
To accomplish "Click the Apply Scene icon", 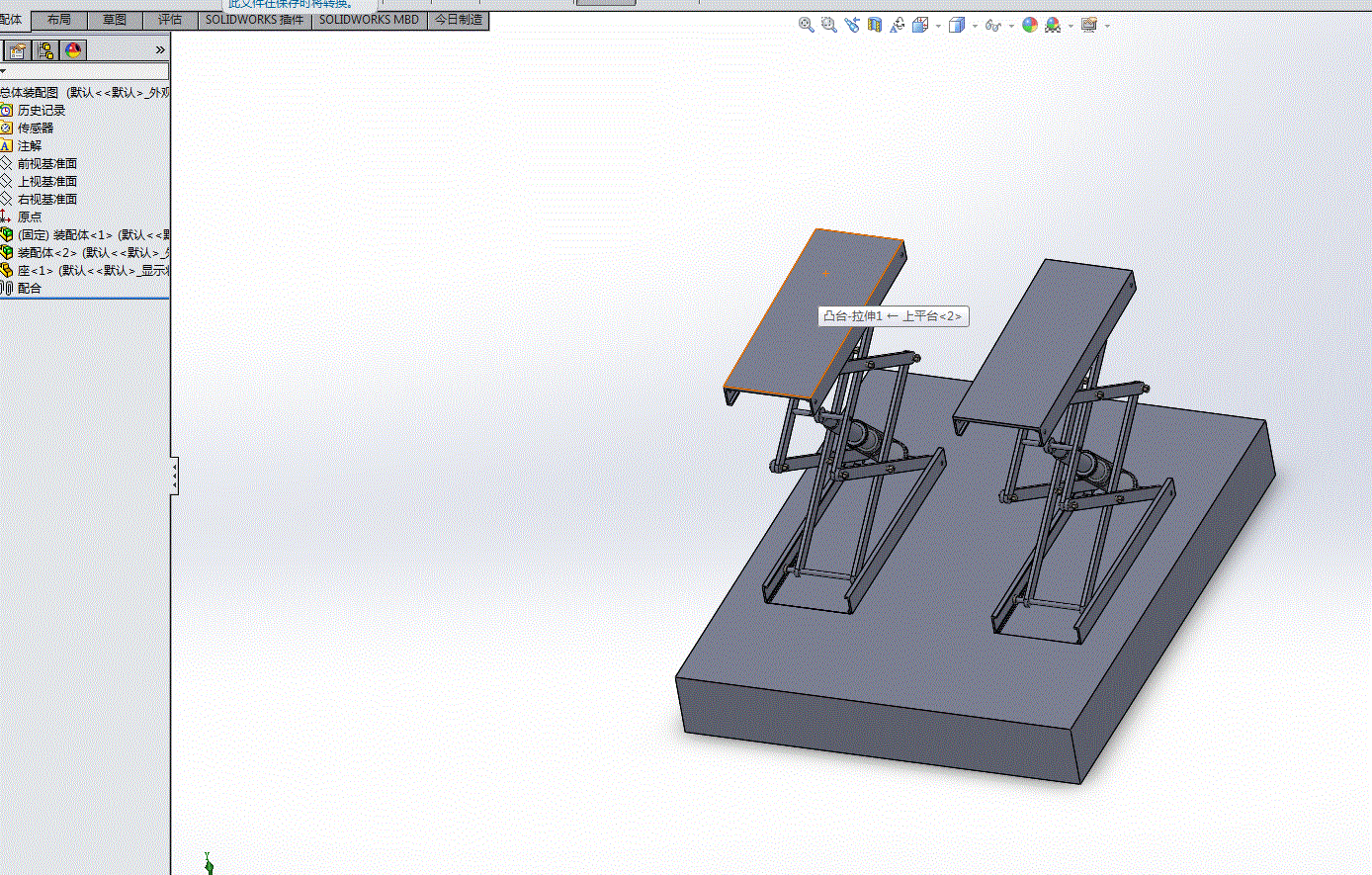I will click(x=1053, y=25).
